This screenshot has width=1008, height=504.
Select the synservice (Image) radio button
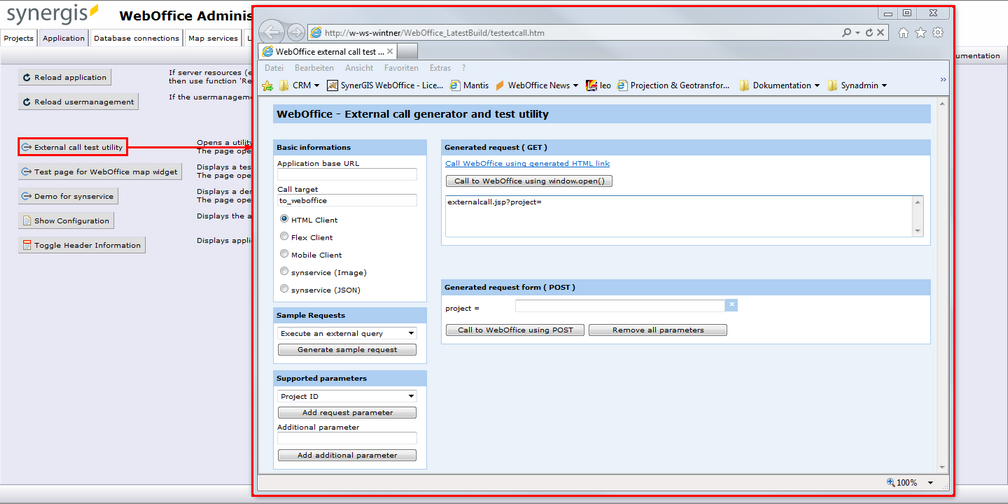click(284, 272)
